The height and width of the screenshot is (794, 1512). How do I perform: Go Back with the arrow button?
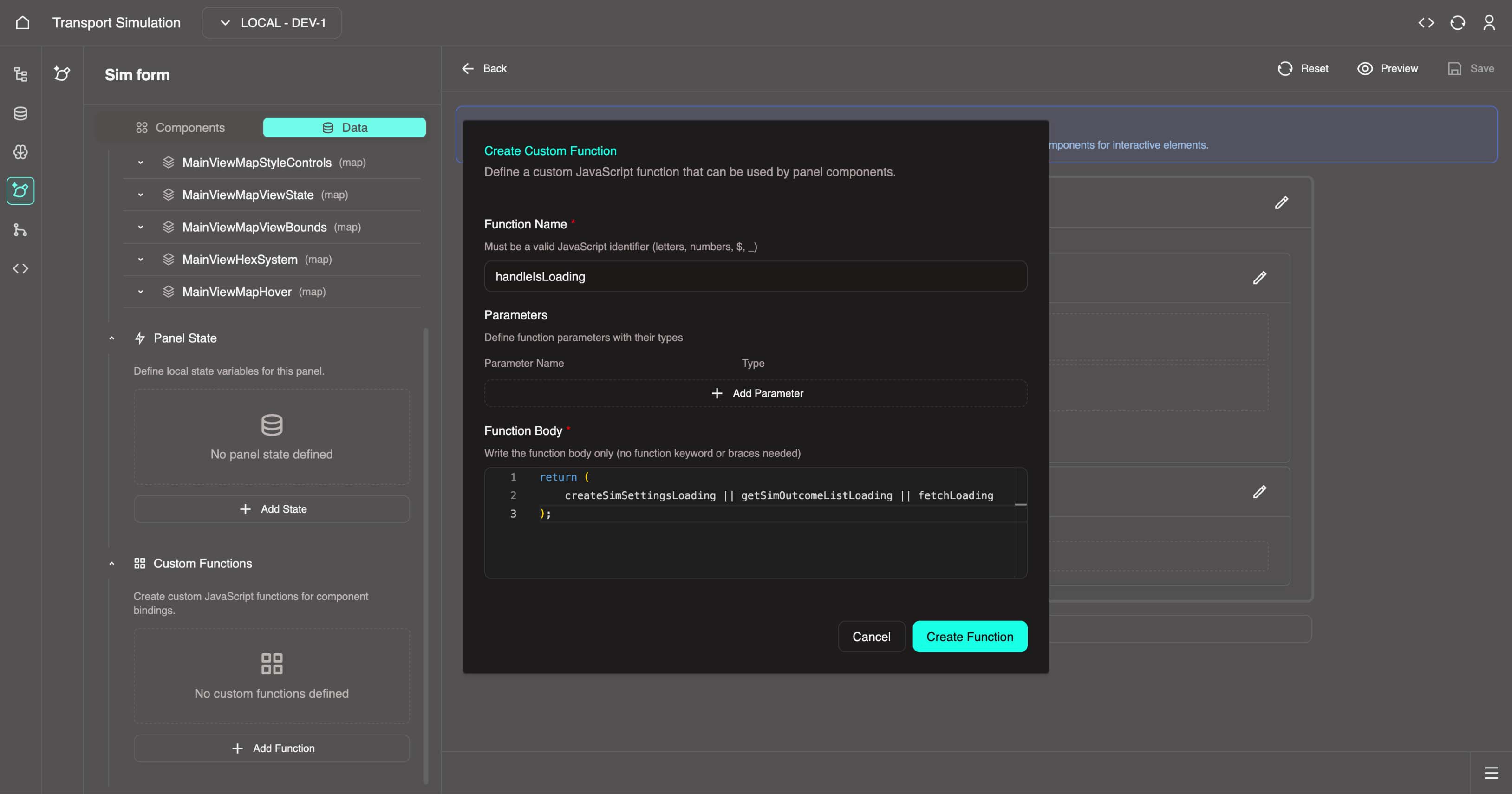pos(484,69)
